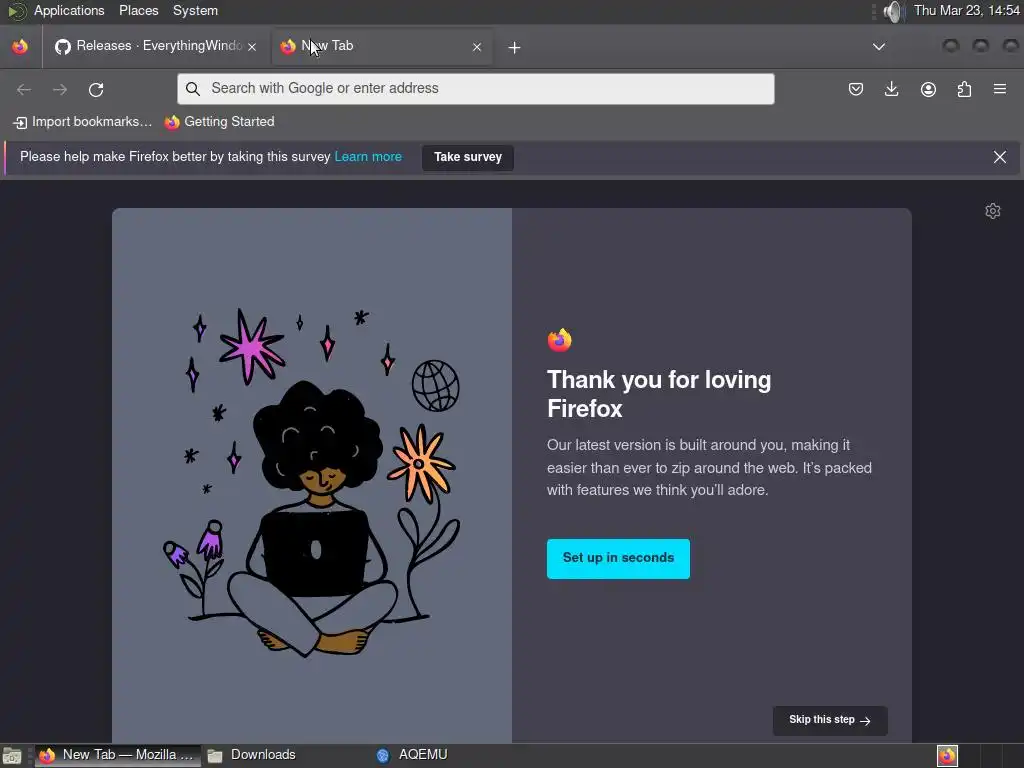The height and width of the screenshot is (768, 1024).
Task: Click the date and time clock
Action: pyautogui.click(x=966, y=11)
